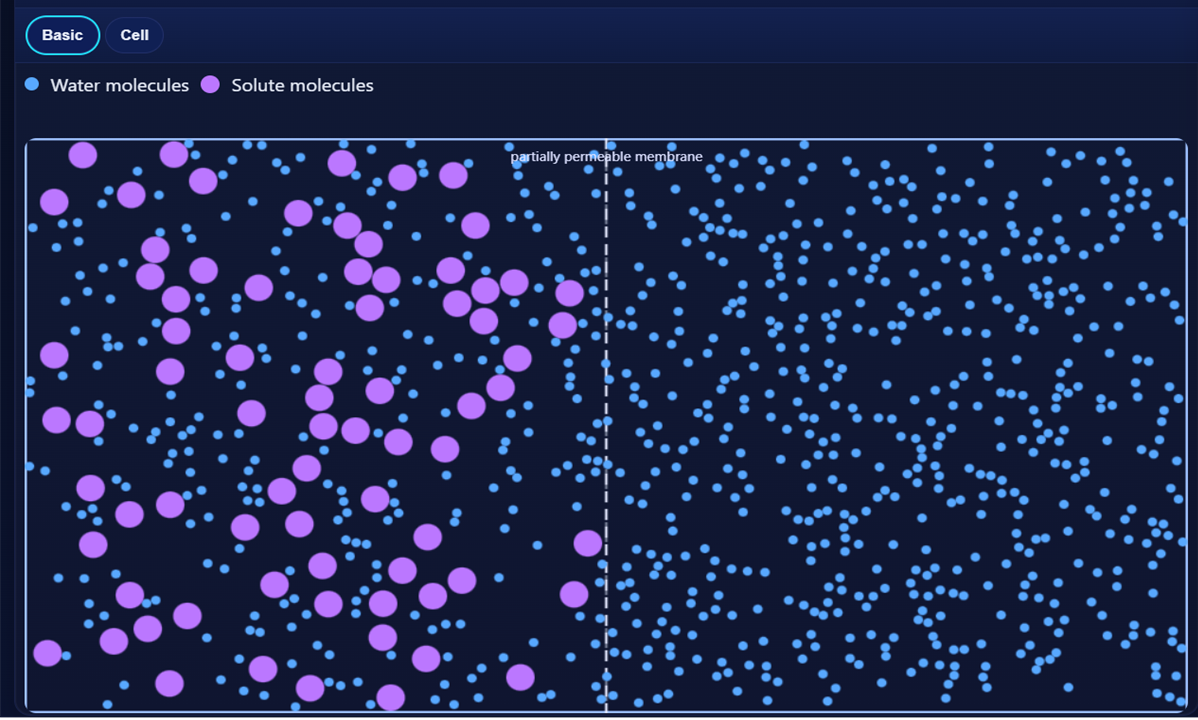The height and width of the screenshot is (720, 1198).
Task: Click the large purple solute in top-left corner
Action: click(x=82, y=156)
